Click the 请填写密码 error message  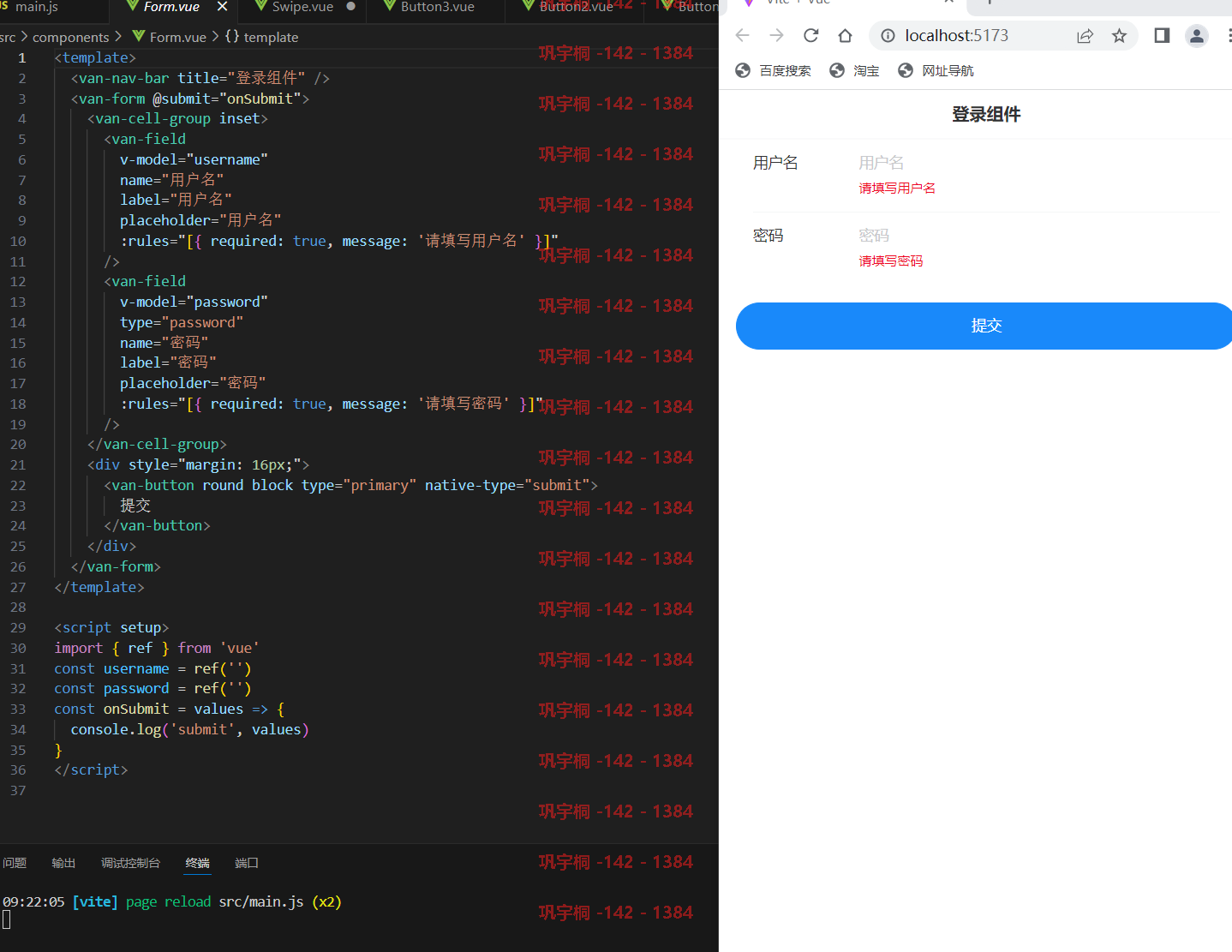pos(891,261)
